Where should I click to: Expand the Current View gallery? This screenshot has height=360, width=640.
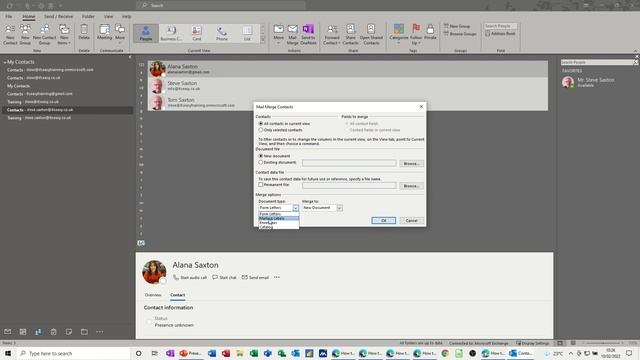point(262,40)
